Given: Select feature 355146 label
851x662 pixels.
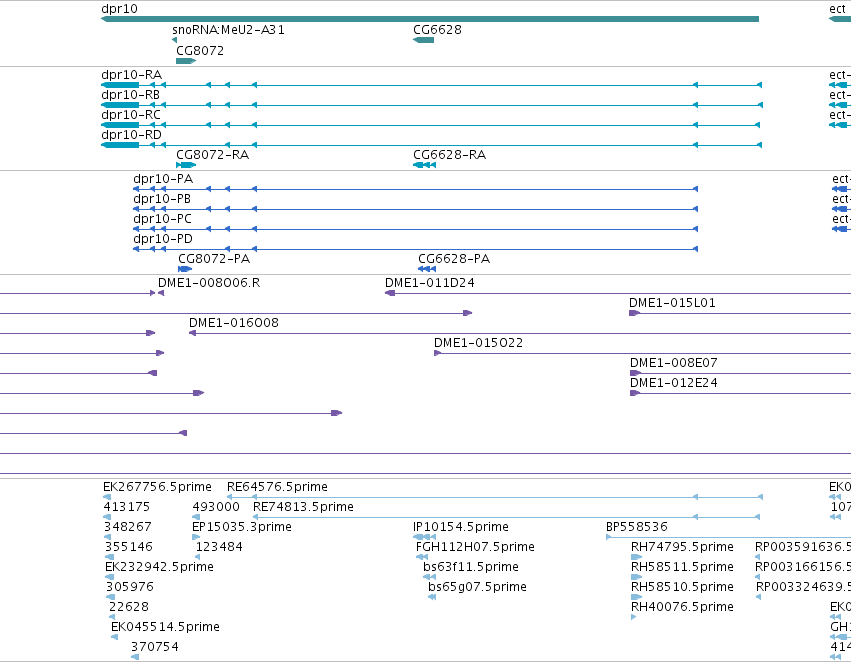Looking at the screenshot, I should pos(129,547).
